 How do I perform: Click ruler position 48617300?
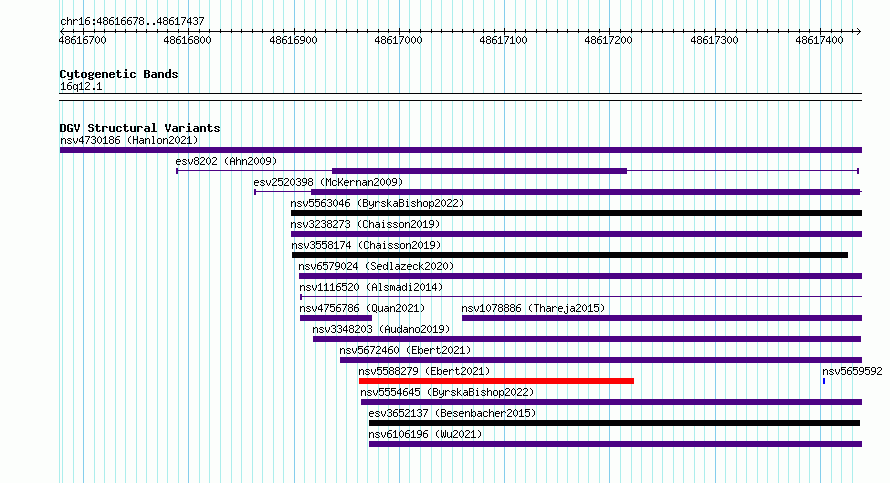(x=715, y=40)
